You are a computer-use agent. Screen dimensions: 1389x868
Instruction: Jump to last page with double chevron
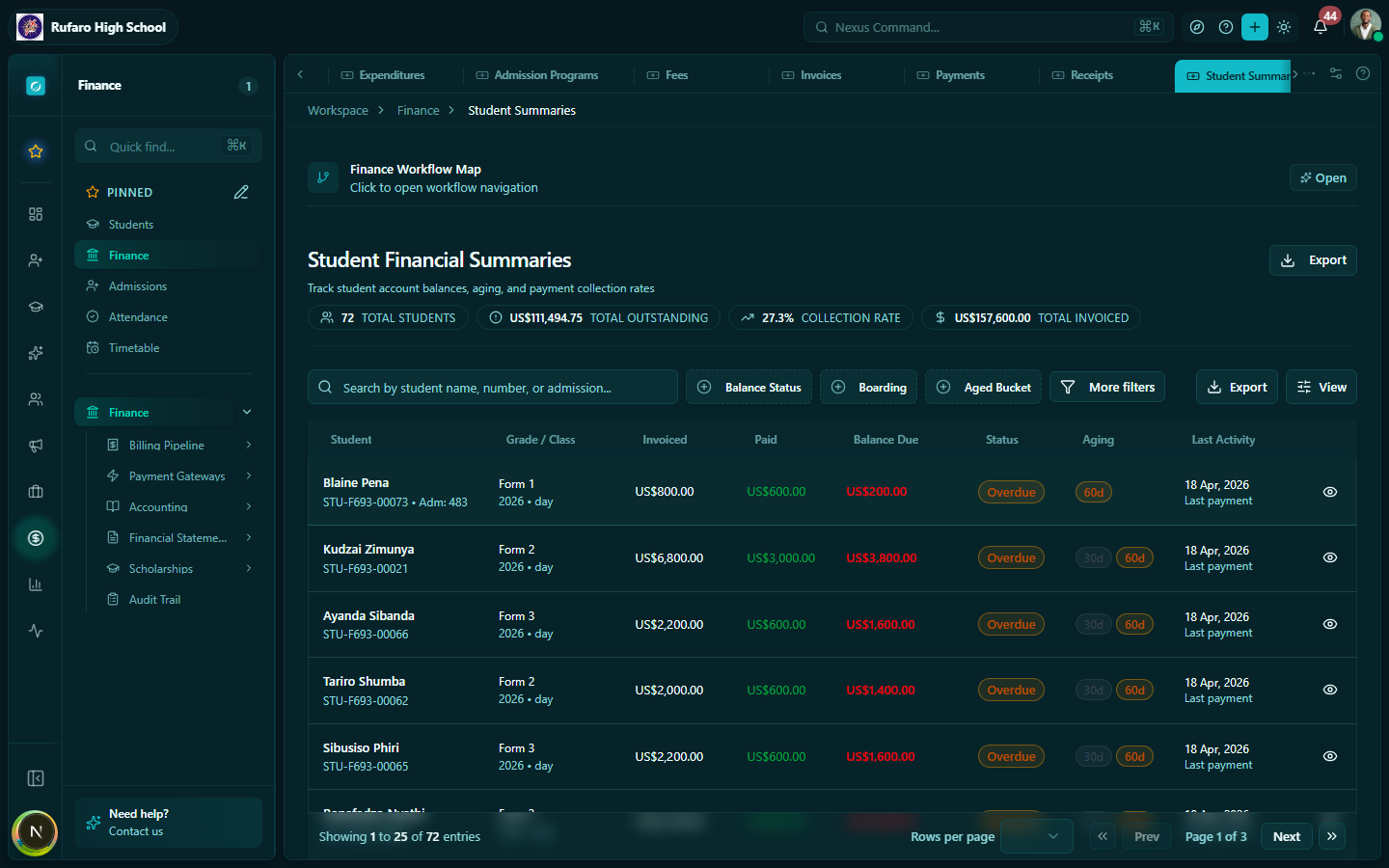tap(1332, 836)
